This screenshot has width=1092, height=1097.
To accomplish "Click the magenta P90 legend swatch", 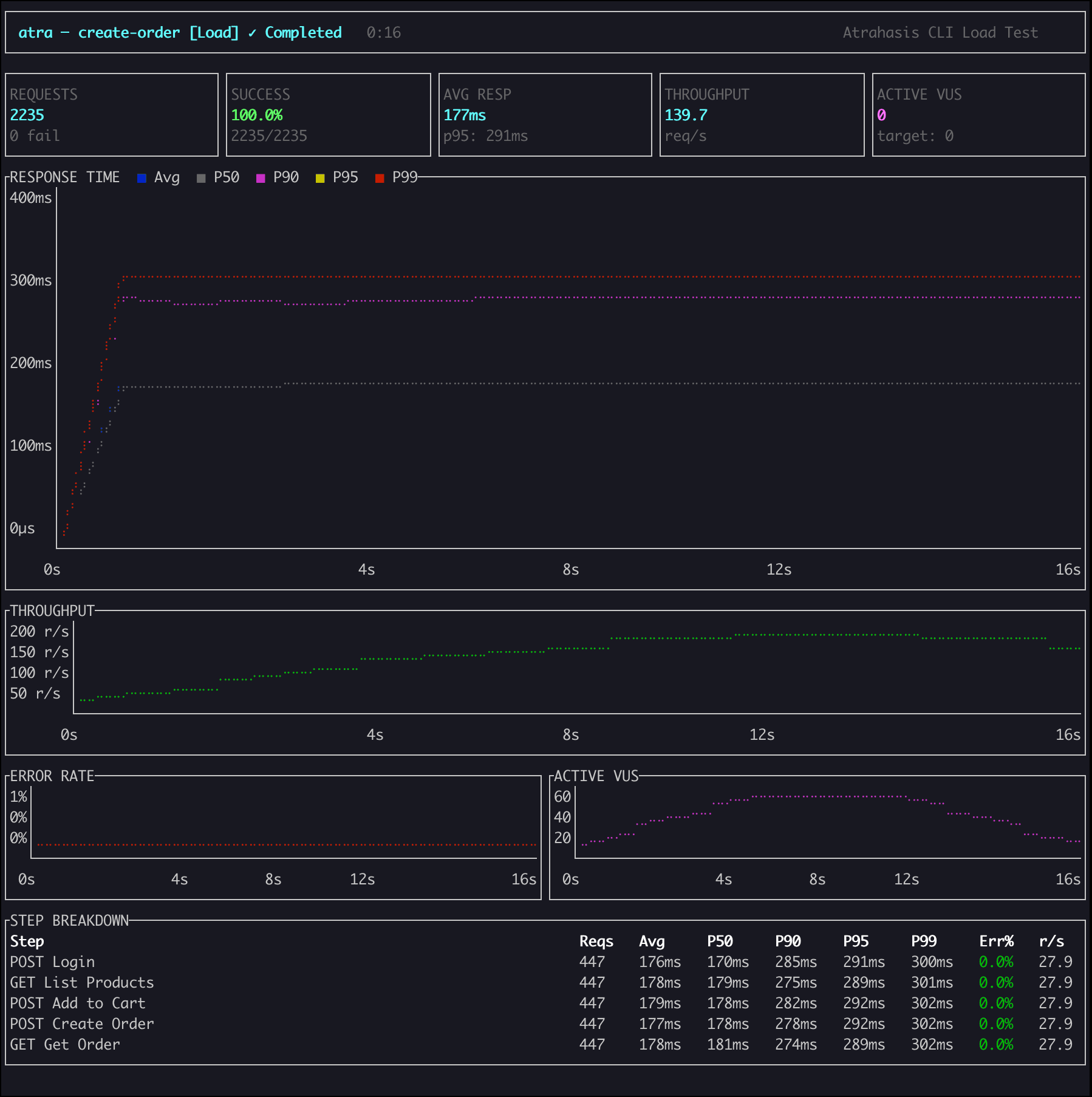I will pyautogui.click(x=261, y=178).
